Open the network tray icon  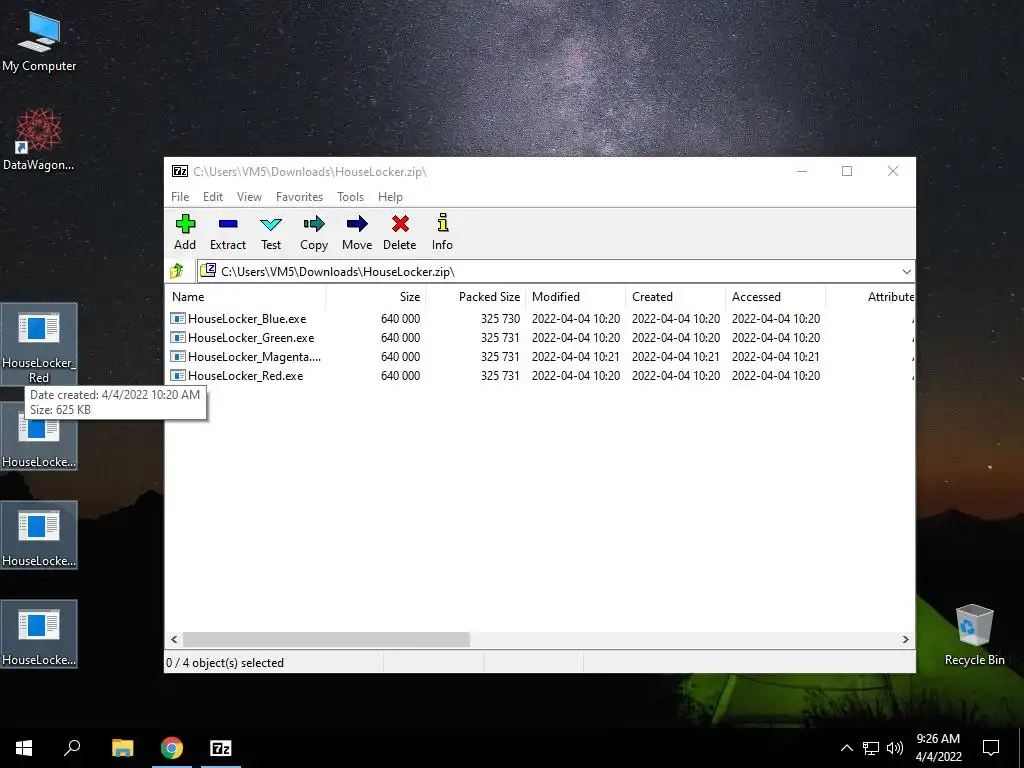tap(871, 748)
